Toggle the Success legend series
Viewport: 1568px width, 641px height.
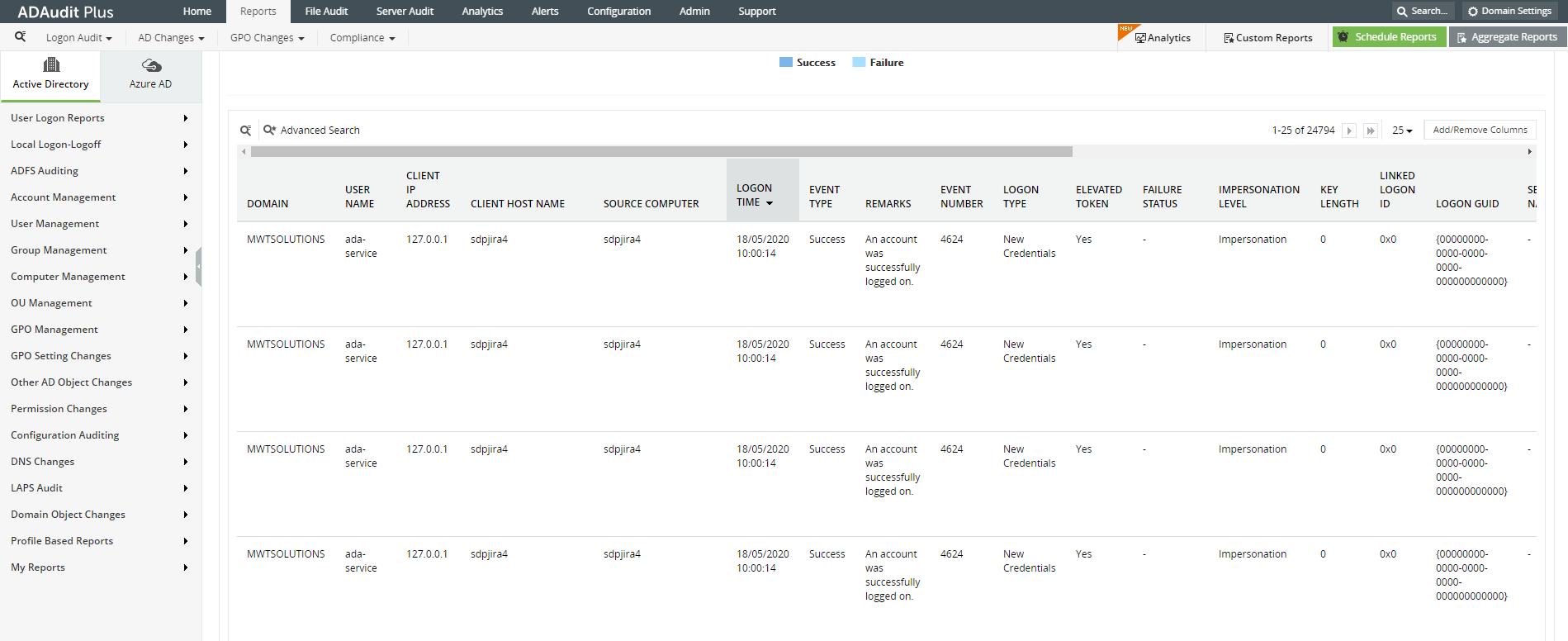[786, 63]
